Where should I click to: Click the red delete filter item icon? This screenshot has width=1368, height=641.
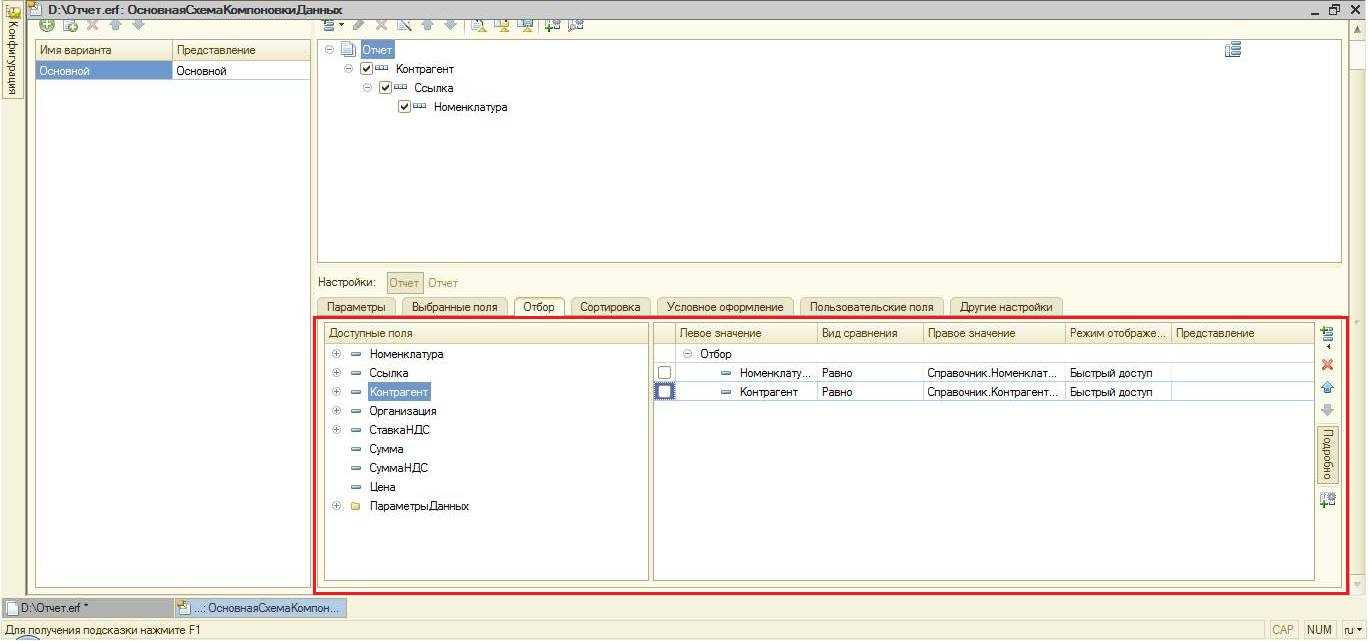click(x=1327, y=365)
